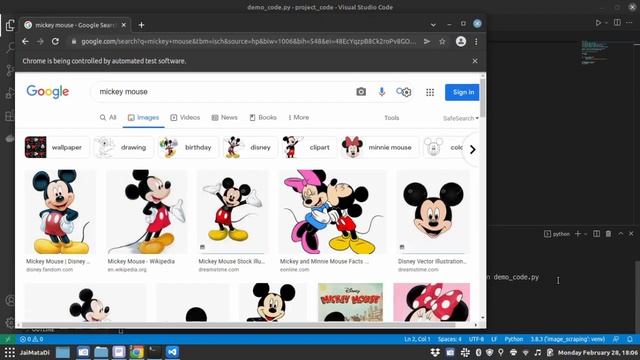Dismiss the automated test software banner
The image size is (640, 360).
(475, 61)
